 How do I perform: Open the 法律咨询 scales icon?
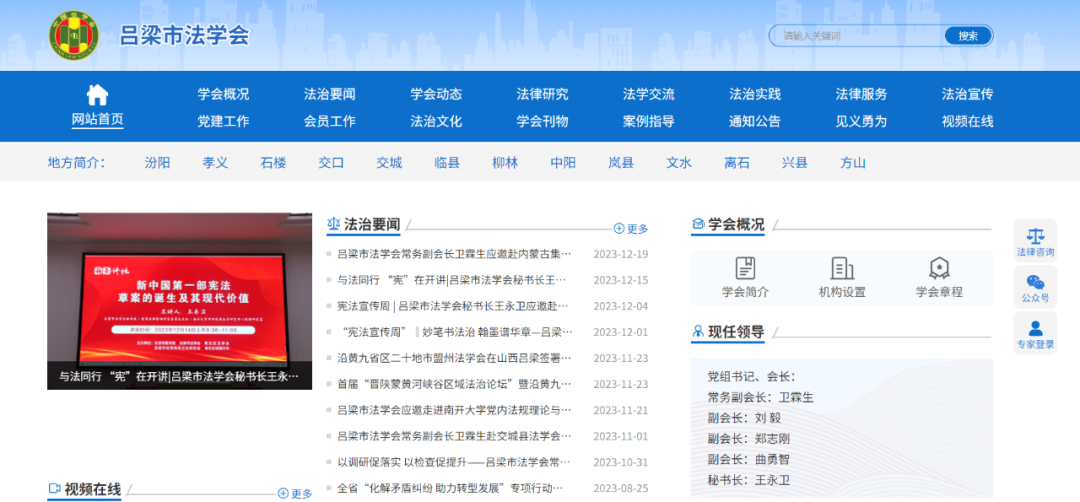click(1035, 237)
